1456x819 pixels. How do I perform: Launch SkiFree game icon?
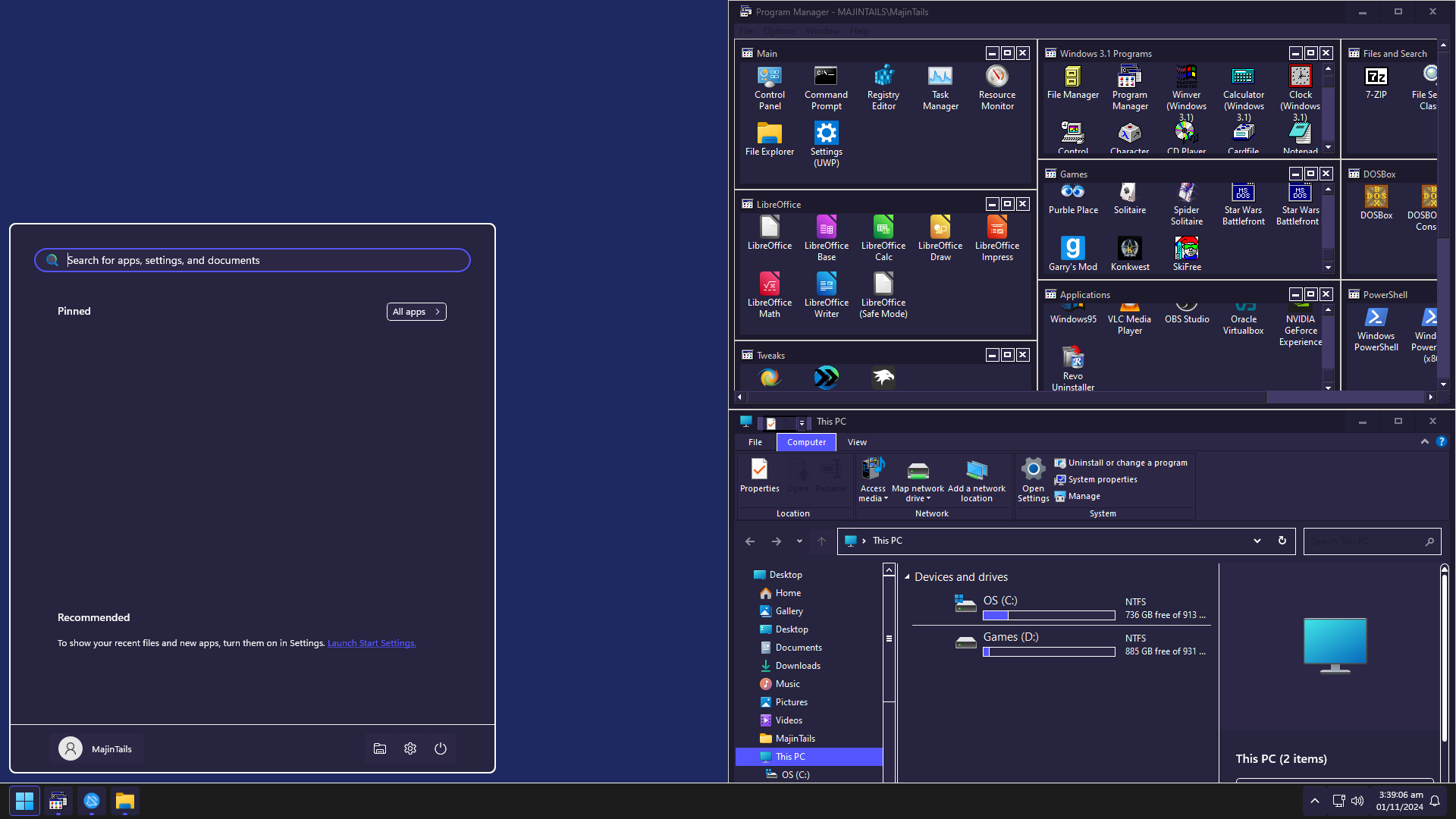click(1187, 254)
